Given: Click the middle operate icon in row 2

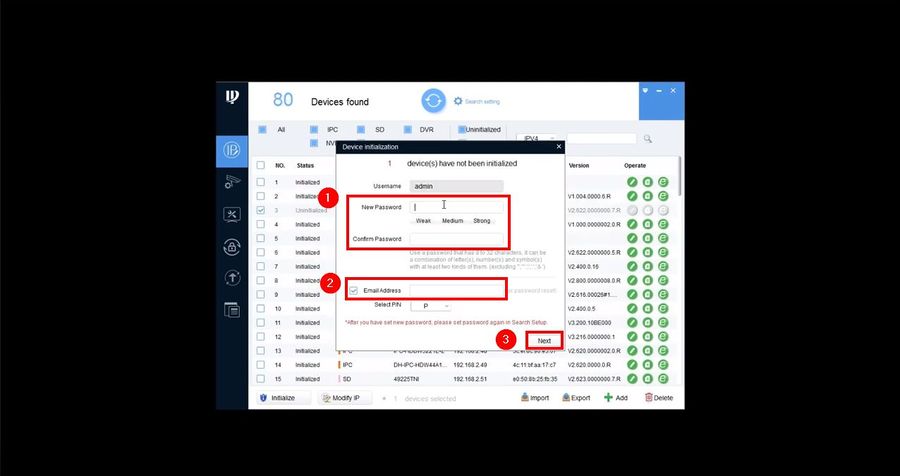Looking at the screenshot, I should pyautogui.click(x=648, y=196).
